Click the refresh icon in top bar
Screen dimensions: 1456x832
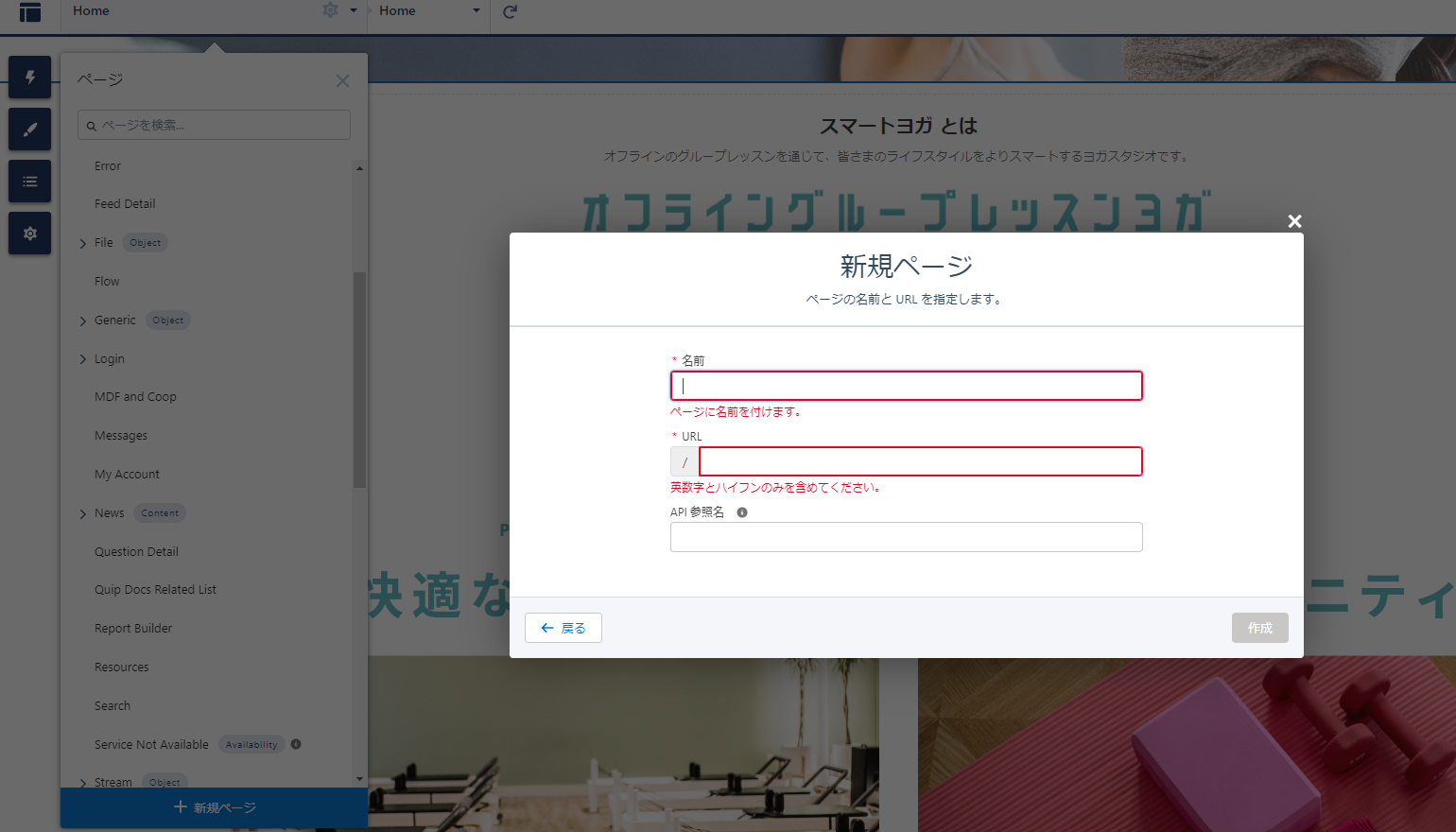click(510, 11)
